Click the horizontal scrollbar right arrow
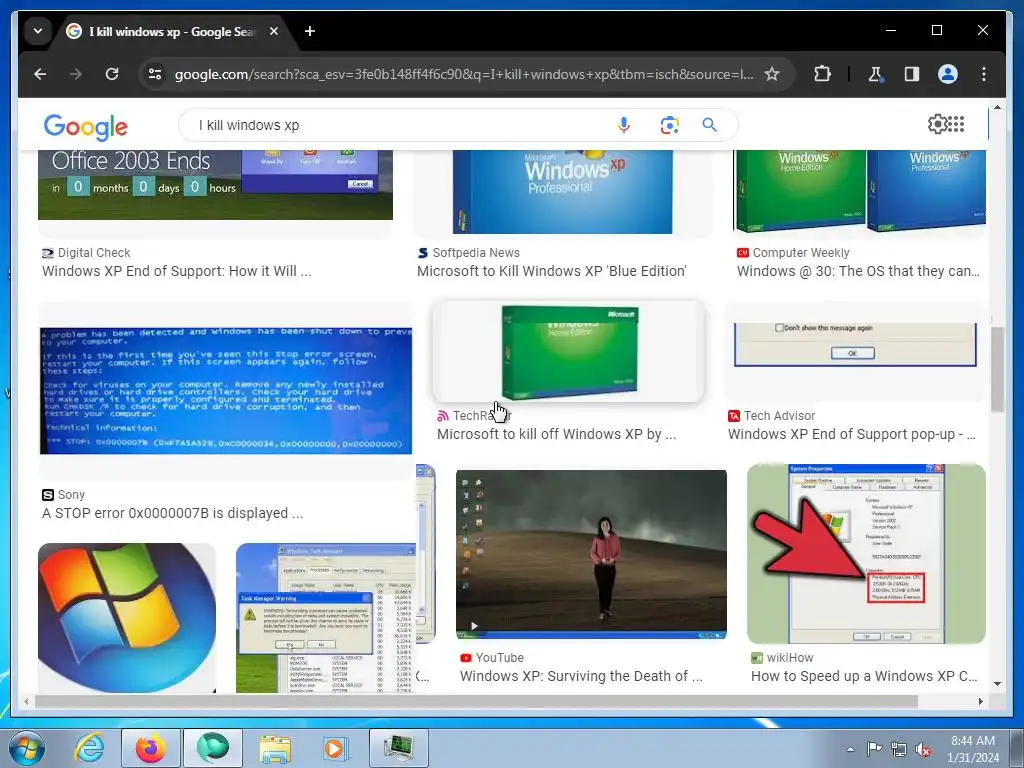Image resolution: width=1024 pixels, height=768 pixels. [980, 701]
